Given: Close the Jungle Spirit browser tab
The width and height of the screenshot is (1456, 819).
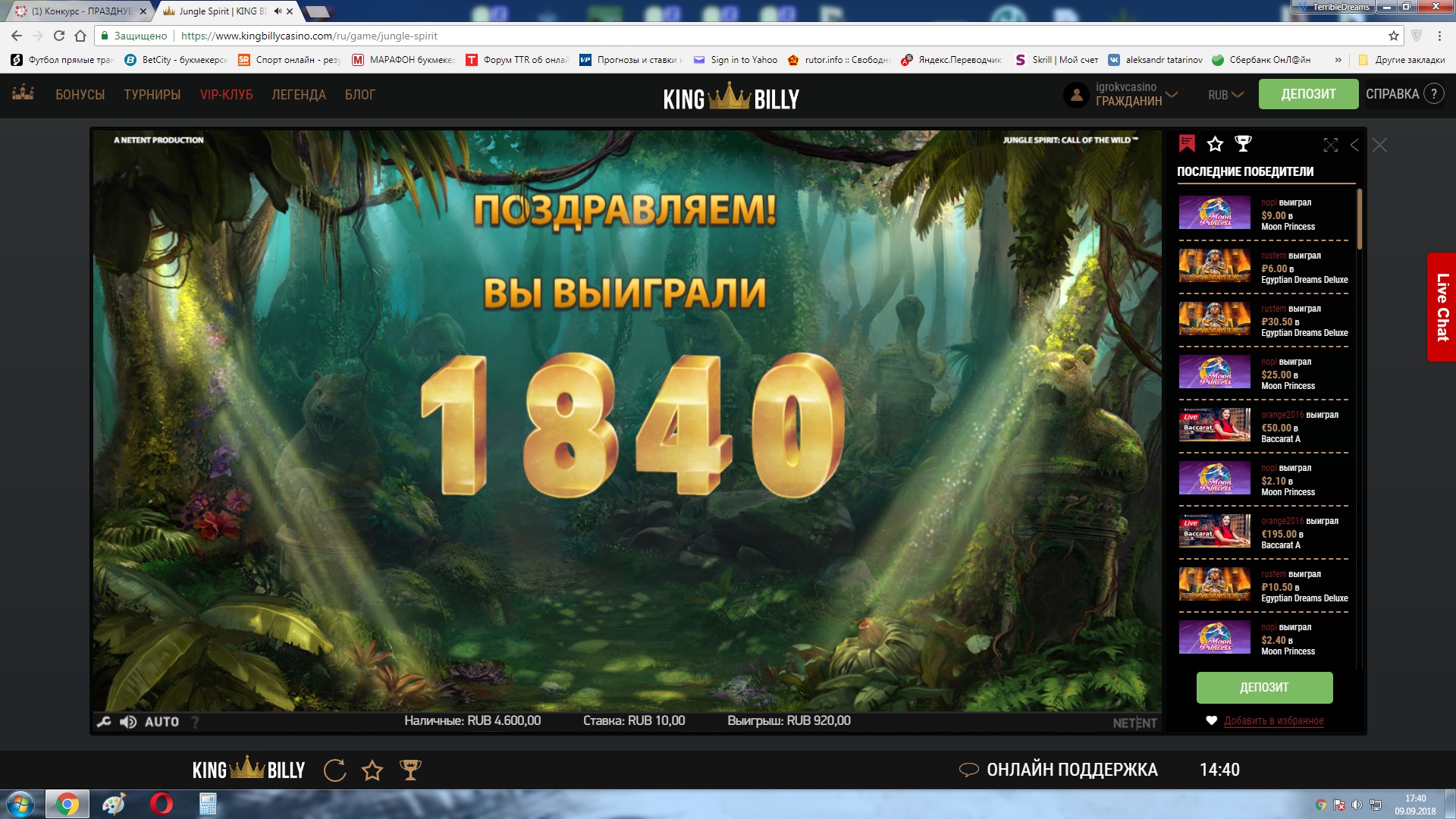Looking at the screenshot, I should [290, 11].
